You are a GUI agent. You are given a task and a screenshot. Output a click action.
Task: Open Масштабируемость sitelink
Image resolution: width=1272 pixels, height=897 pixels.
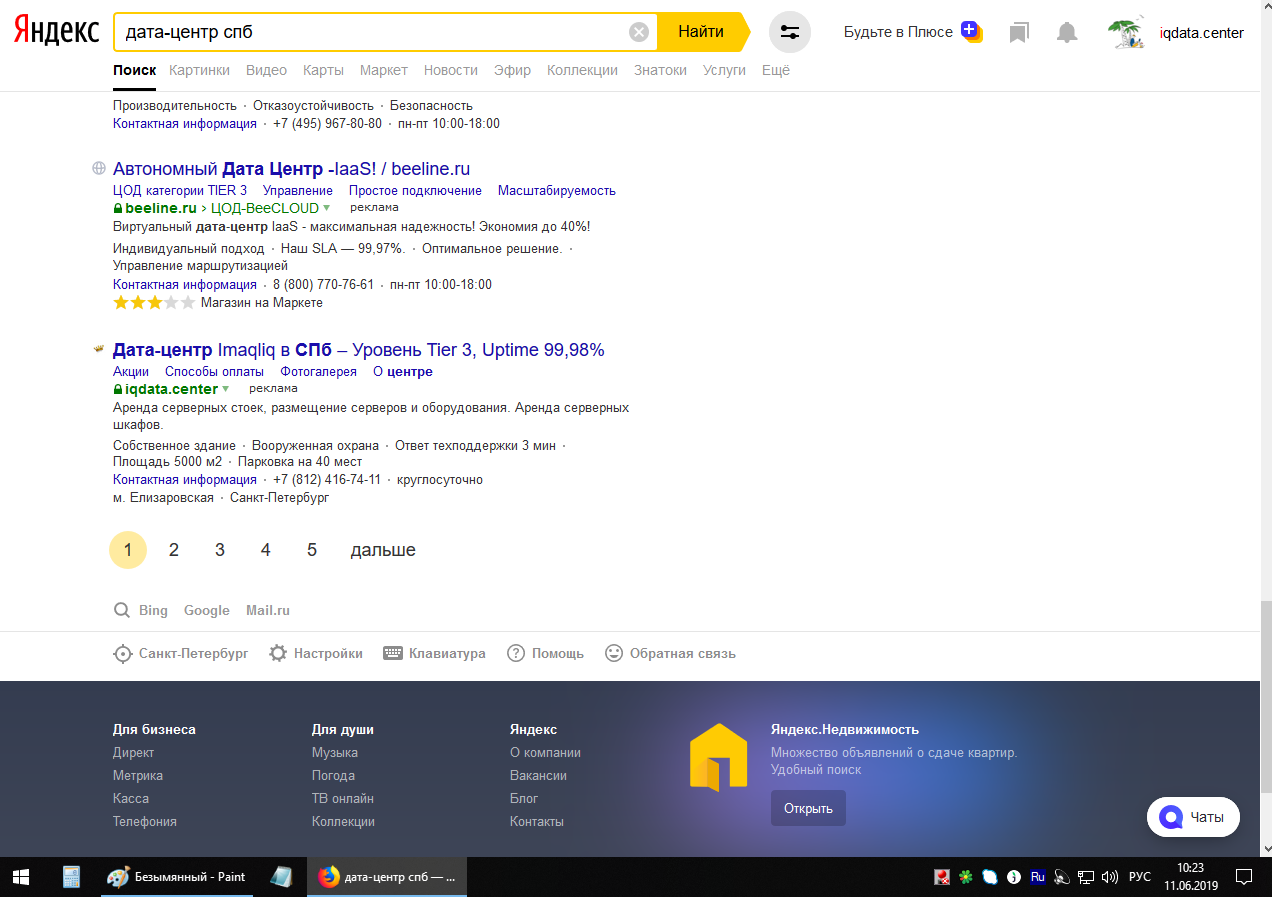[x=557, y=190]
